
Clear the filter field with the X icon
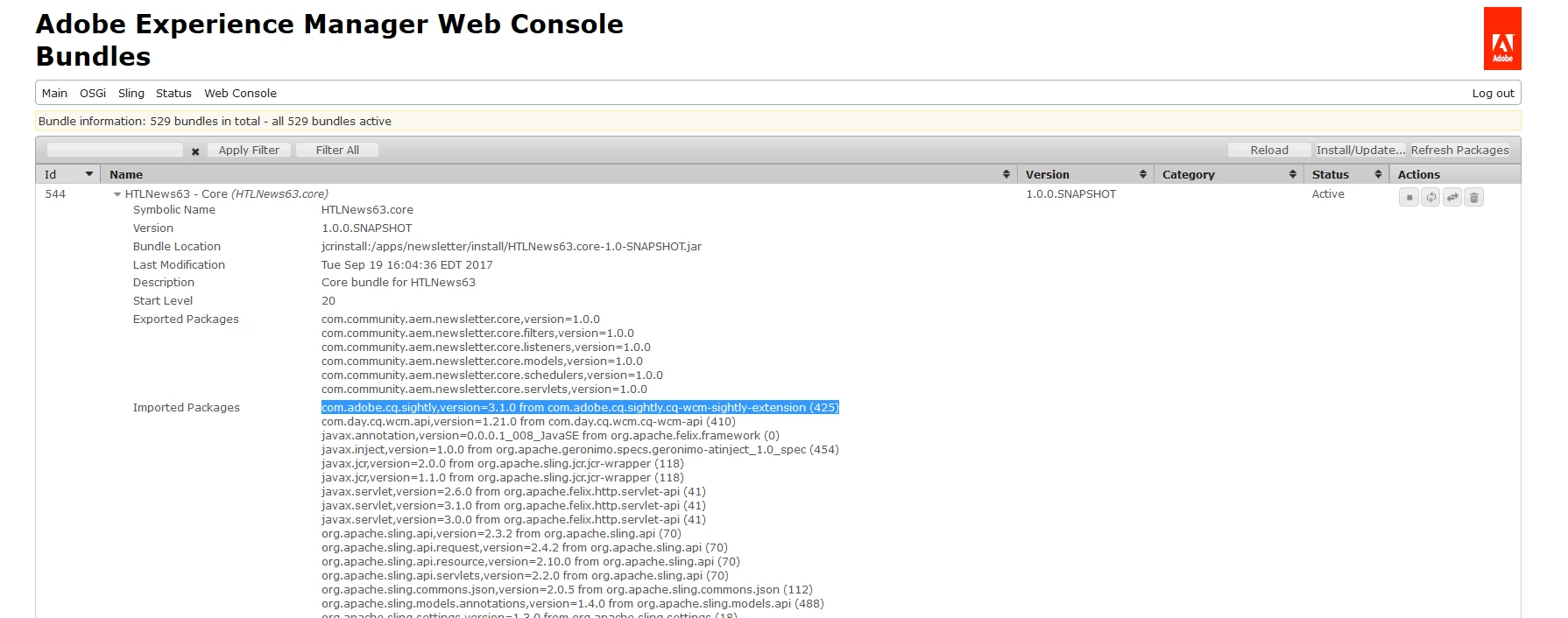point(195,151)
